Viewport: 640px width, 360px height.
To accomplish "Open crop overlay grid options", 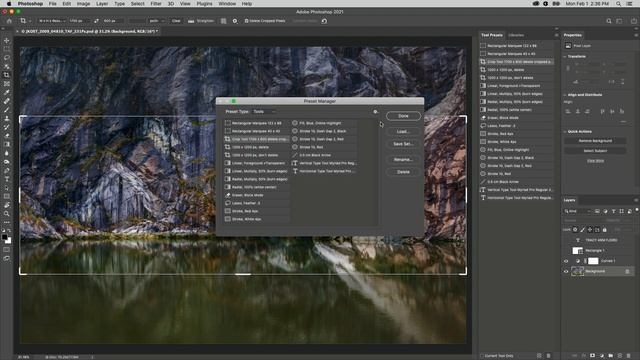I will pyautogui.click(x=223, y=21).
